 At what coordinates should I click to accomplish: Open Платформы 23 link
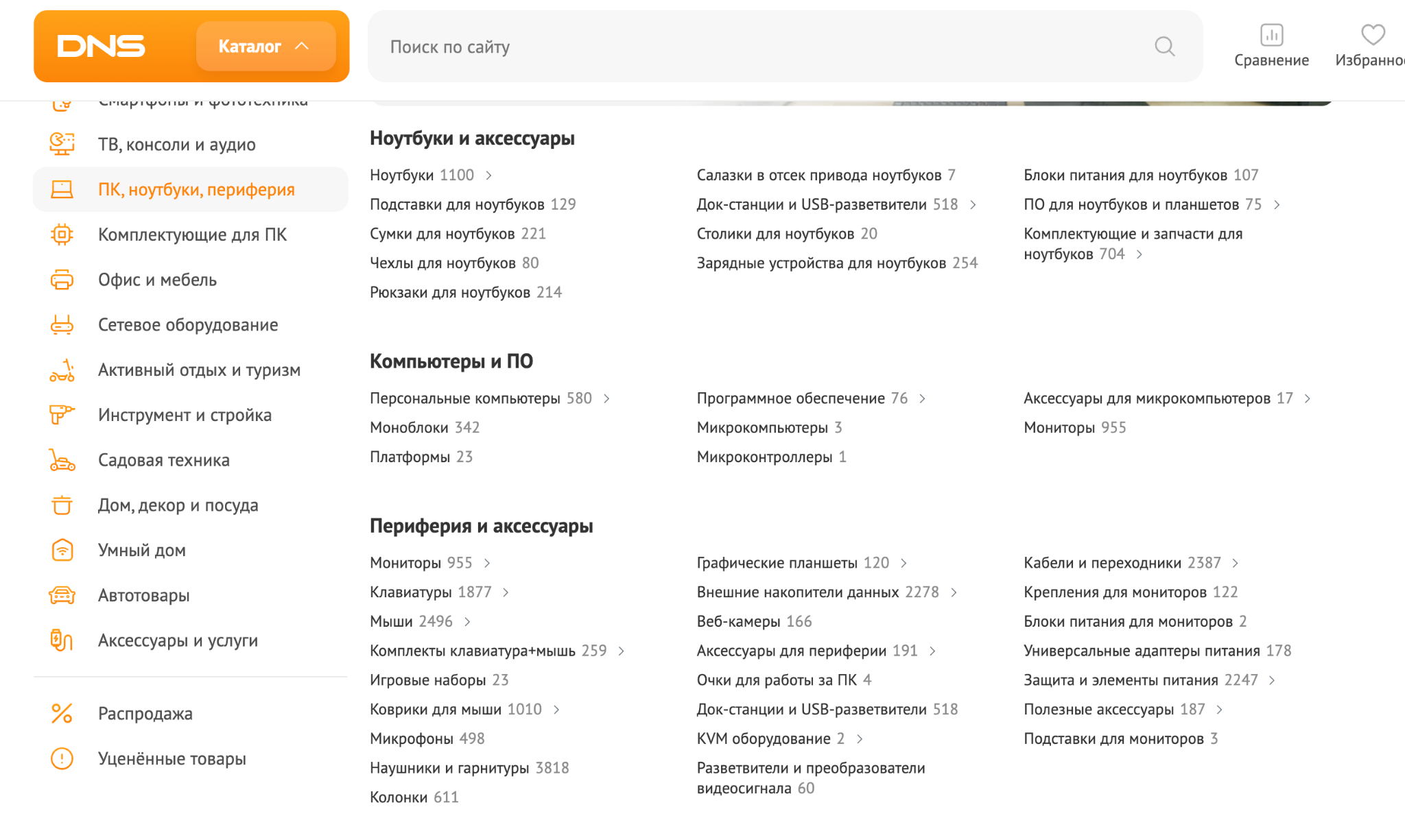(421, 457)
